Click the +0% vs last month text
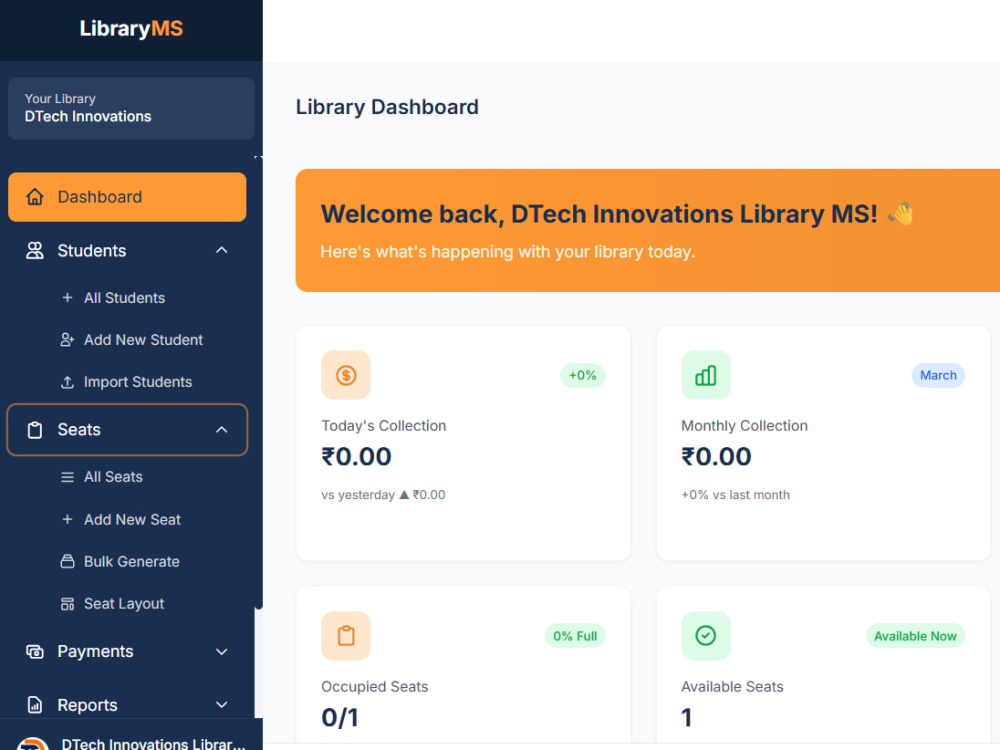This screenshot has width=1000, height=750. 735,495
